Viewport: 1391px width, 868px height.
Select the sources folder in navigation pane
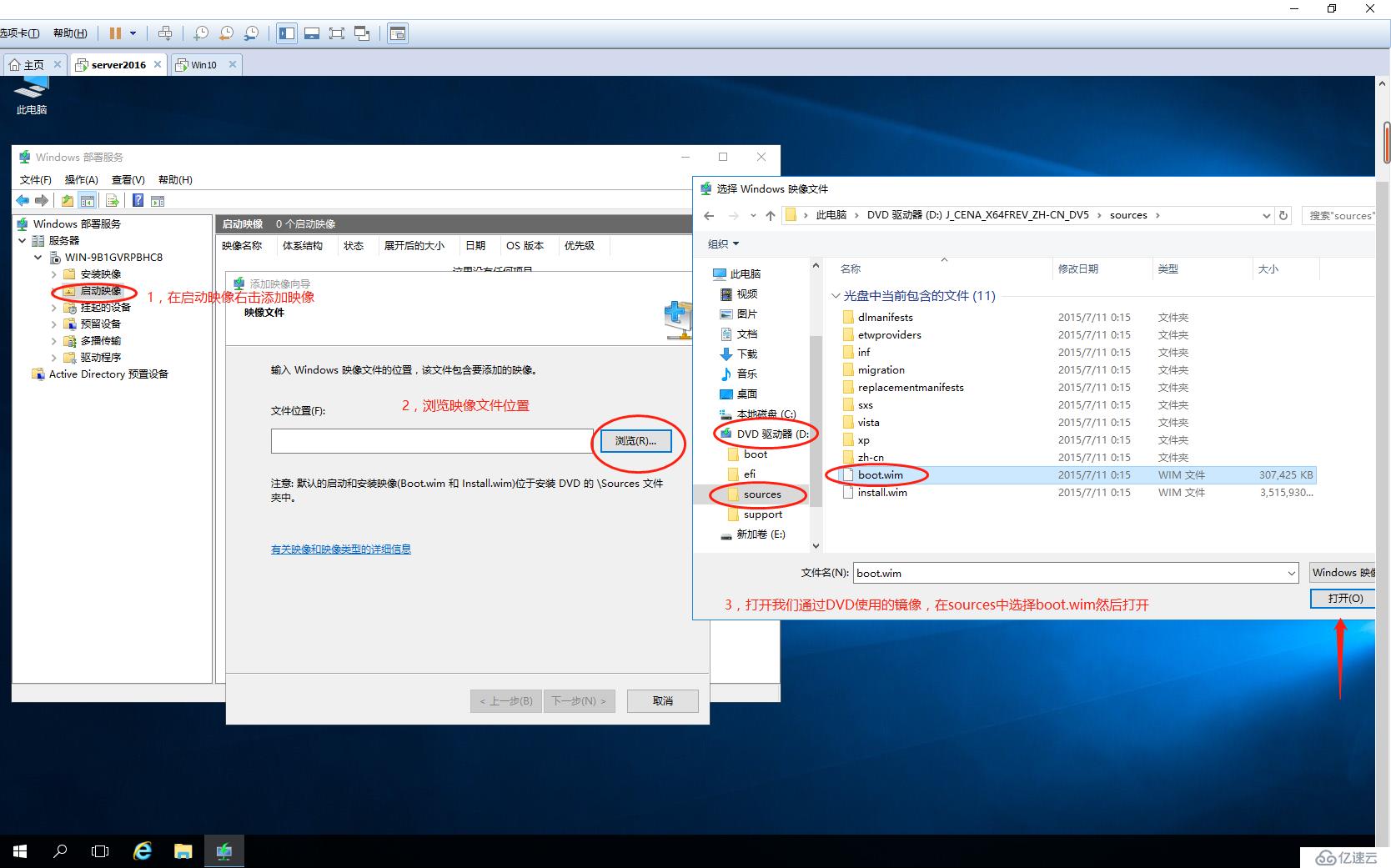click(x=755, y=494)
